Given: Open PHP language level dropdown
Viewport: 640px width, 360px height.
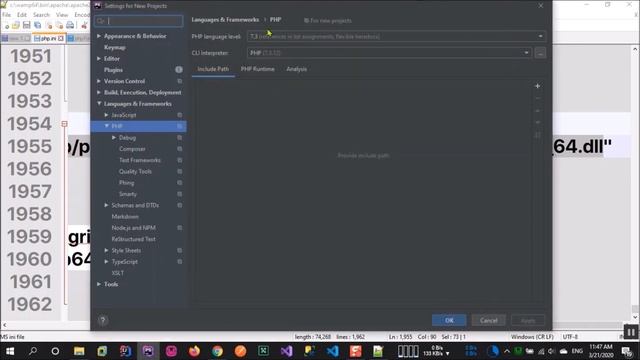Looking at the screenshot, I should pyautogui.click(x=396, y=36).
